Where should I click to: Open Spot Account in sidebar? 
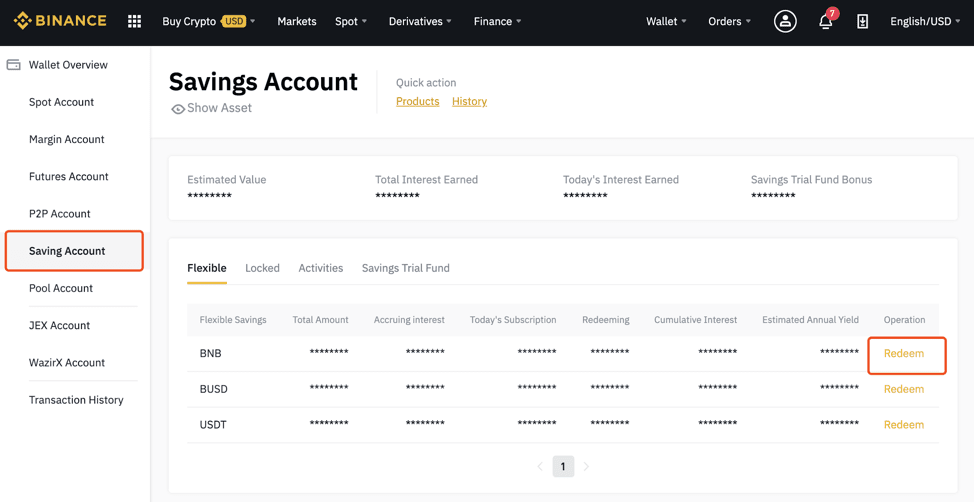tap(61, 102)
